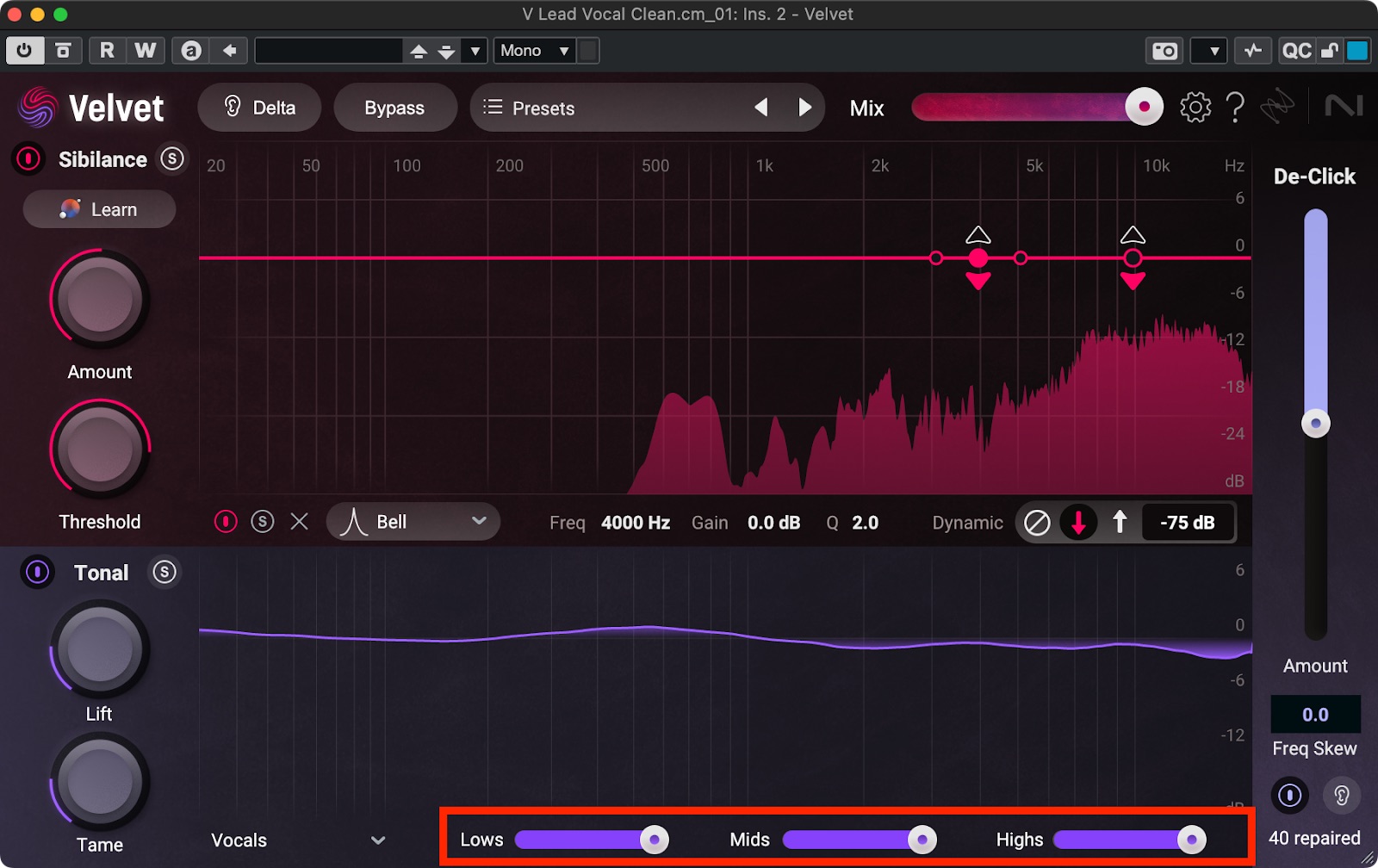Screen dimensions: 1378x868
Task: Click the question mark help icon
Action: click(x=1235, y=108)
